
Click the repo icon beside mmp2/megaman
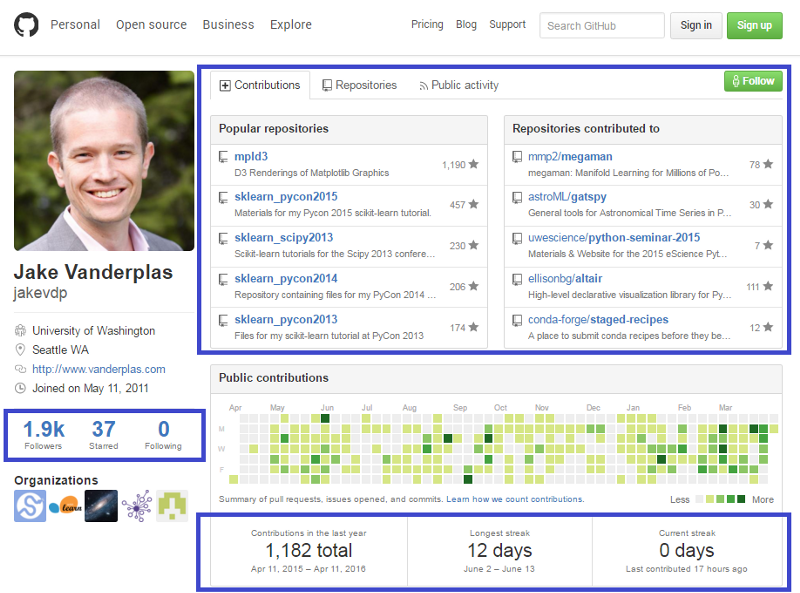(x=517, y=157)
